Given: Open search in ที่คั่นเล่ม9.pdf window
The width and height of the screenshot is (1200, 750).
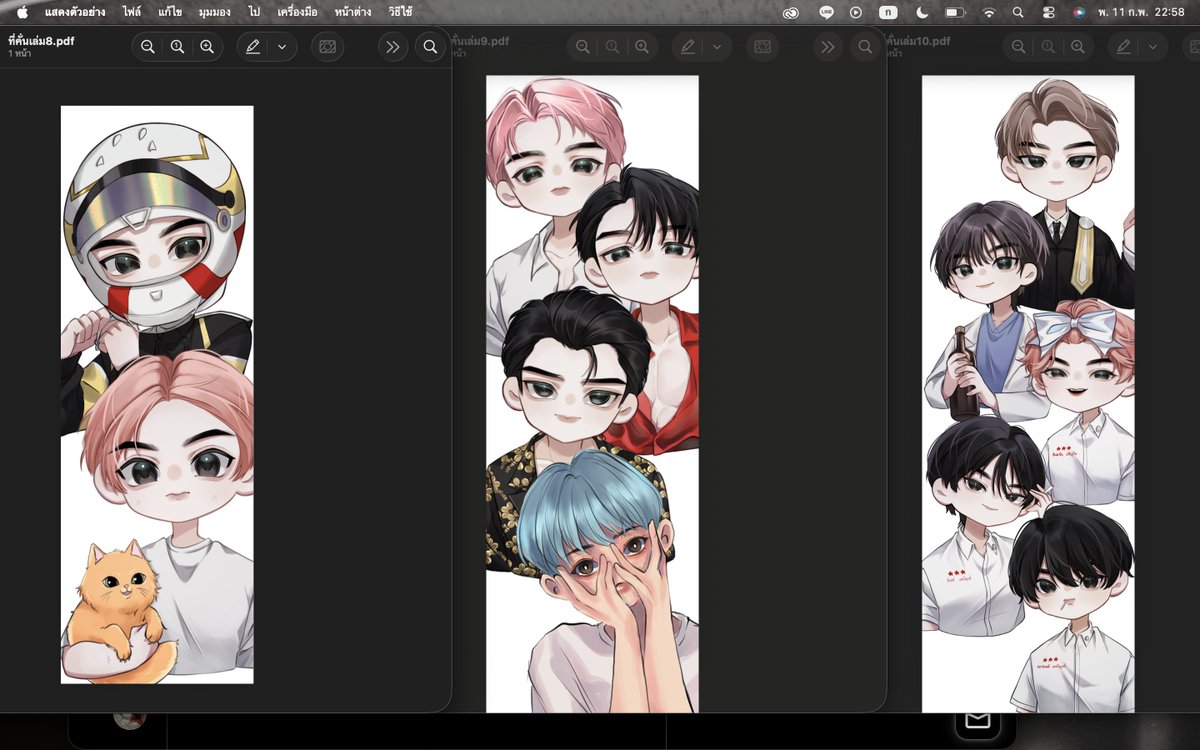Looking at the screenshot, I should coord(865,47).
